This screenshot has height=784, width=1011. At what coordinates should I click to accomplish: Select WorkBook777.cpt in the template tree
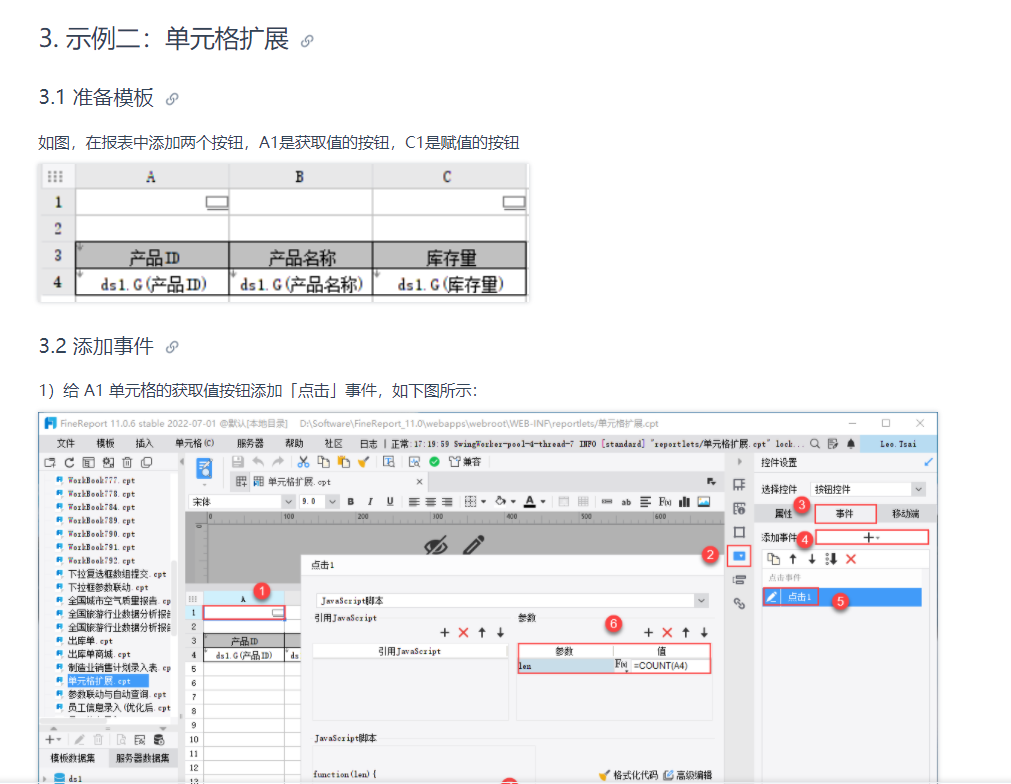point(101,480)
